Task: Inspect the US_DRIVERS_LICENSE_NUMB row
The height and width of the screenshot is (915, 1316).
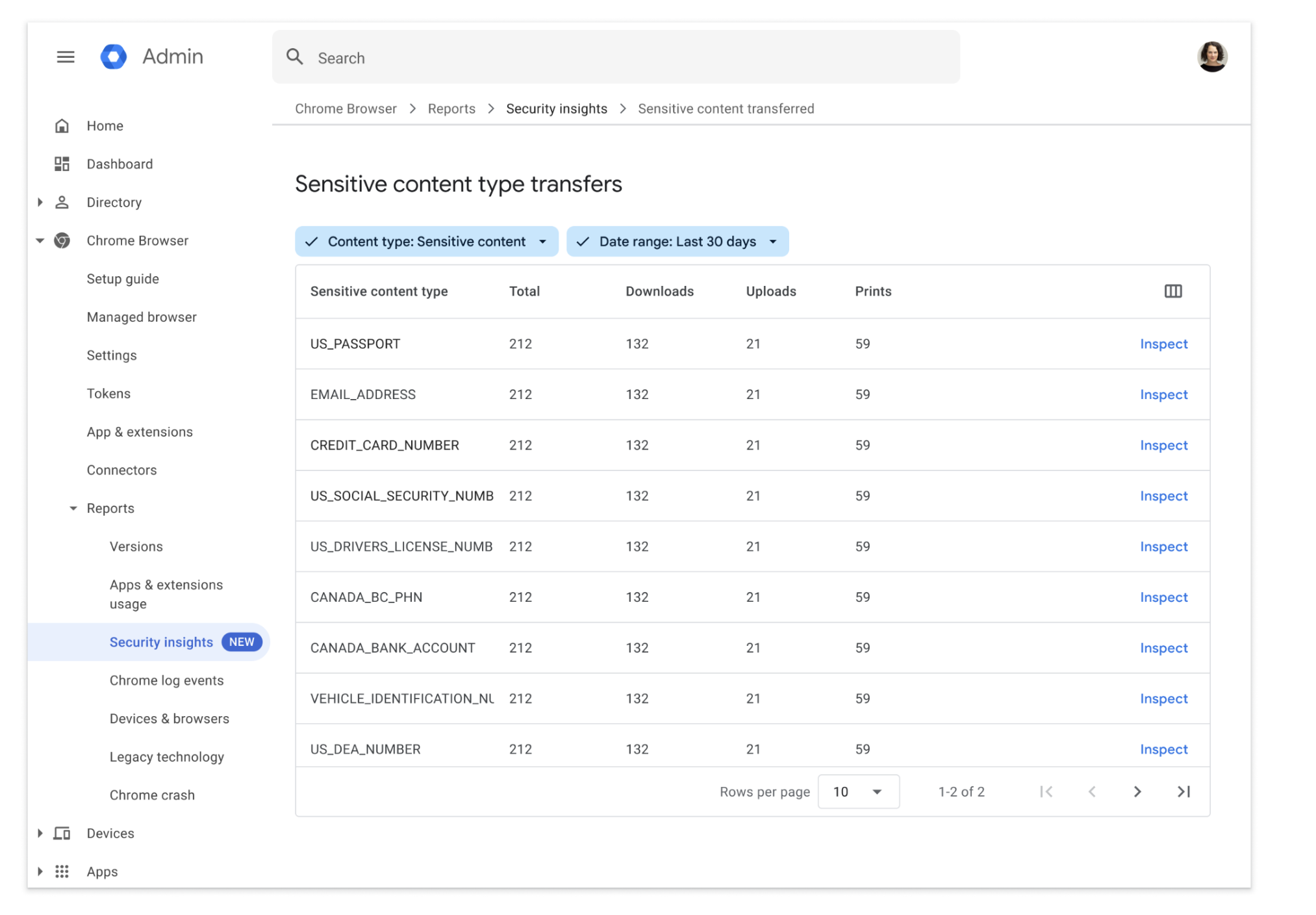Action: tap(1163, 547)
